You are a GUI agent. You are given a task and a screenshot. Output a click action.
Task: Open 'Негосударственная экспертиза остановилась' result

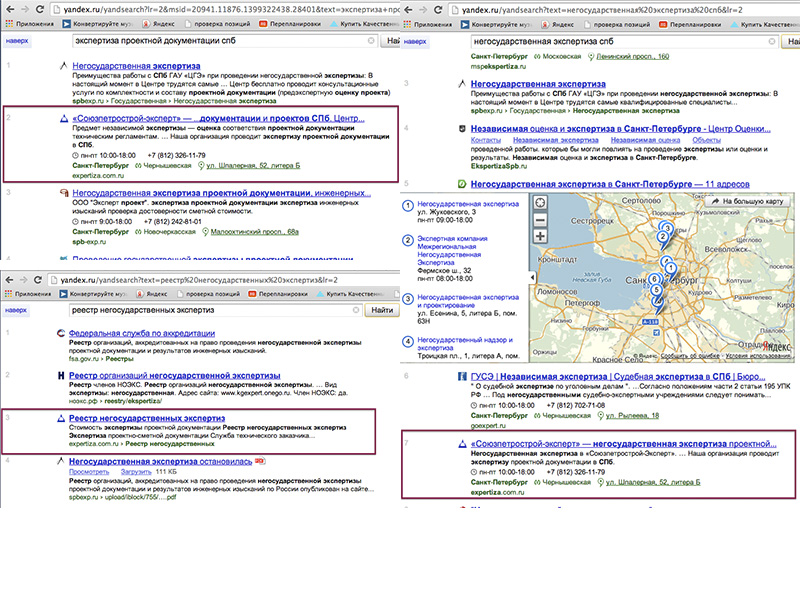coord(160,461)
